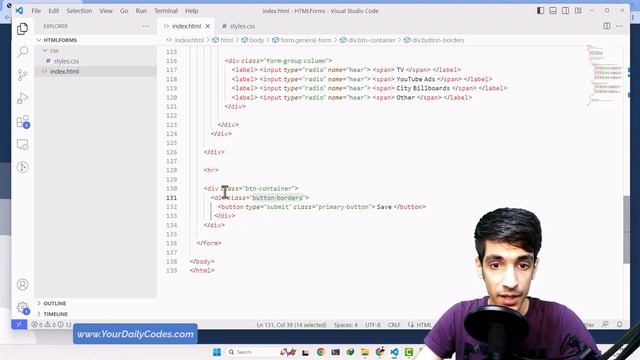This screenshot has height=360, width=640.
Task: Open the Selection menu
Action: (x=79, y=11)
